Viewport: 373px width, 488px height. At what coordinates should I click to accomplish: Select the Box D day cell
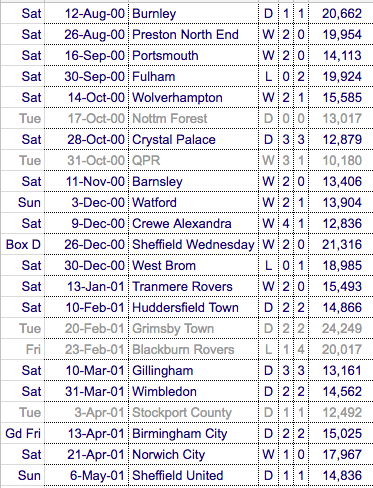point(23,244)
